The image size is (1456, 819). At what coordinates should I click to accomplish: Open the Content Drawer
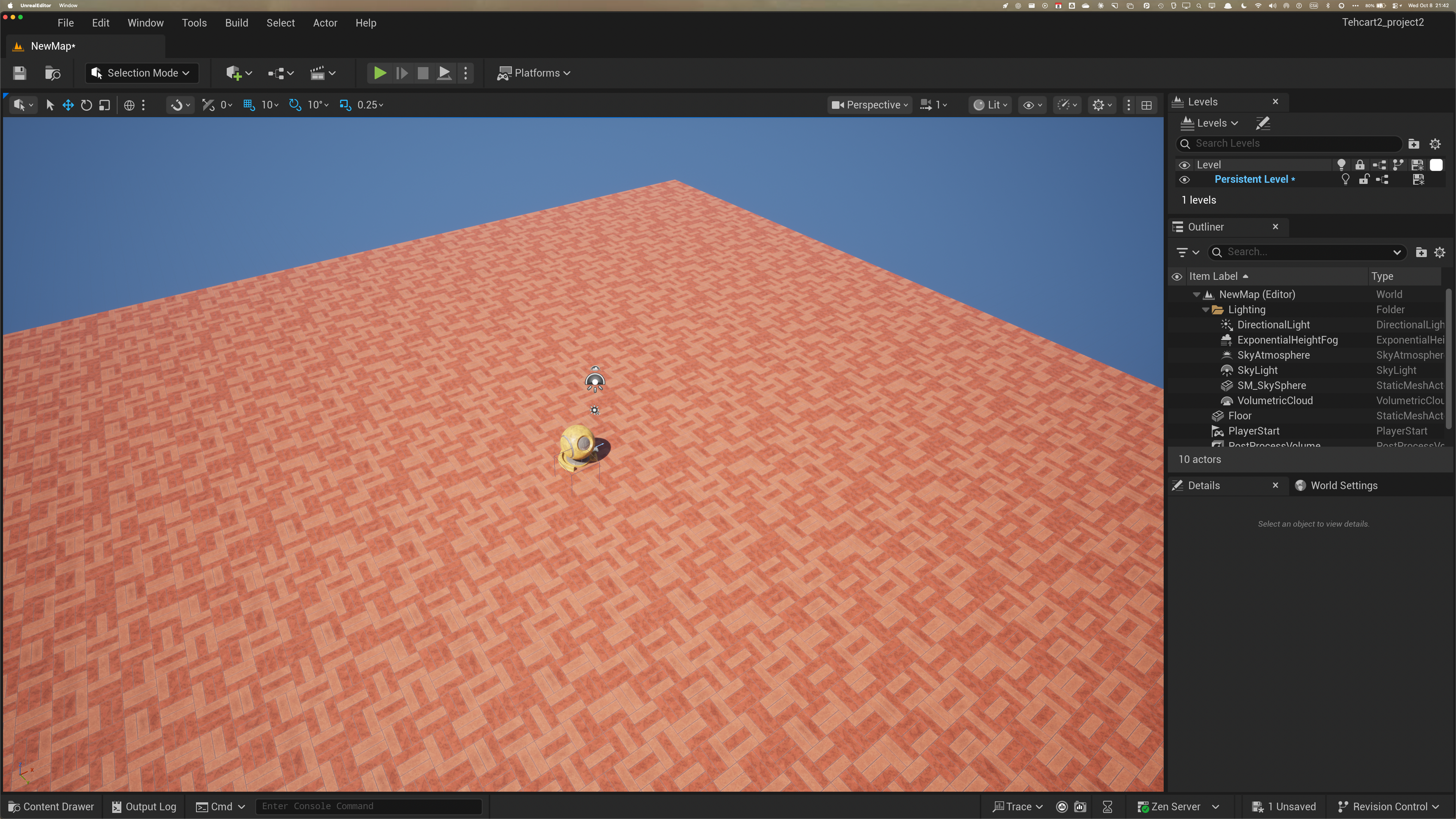click(52, 806)
